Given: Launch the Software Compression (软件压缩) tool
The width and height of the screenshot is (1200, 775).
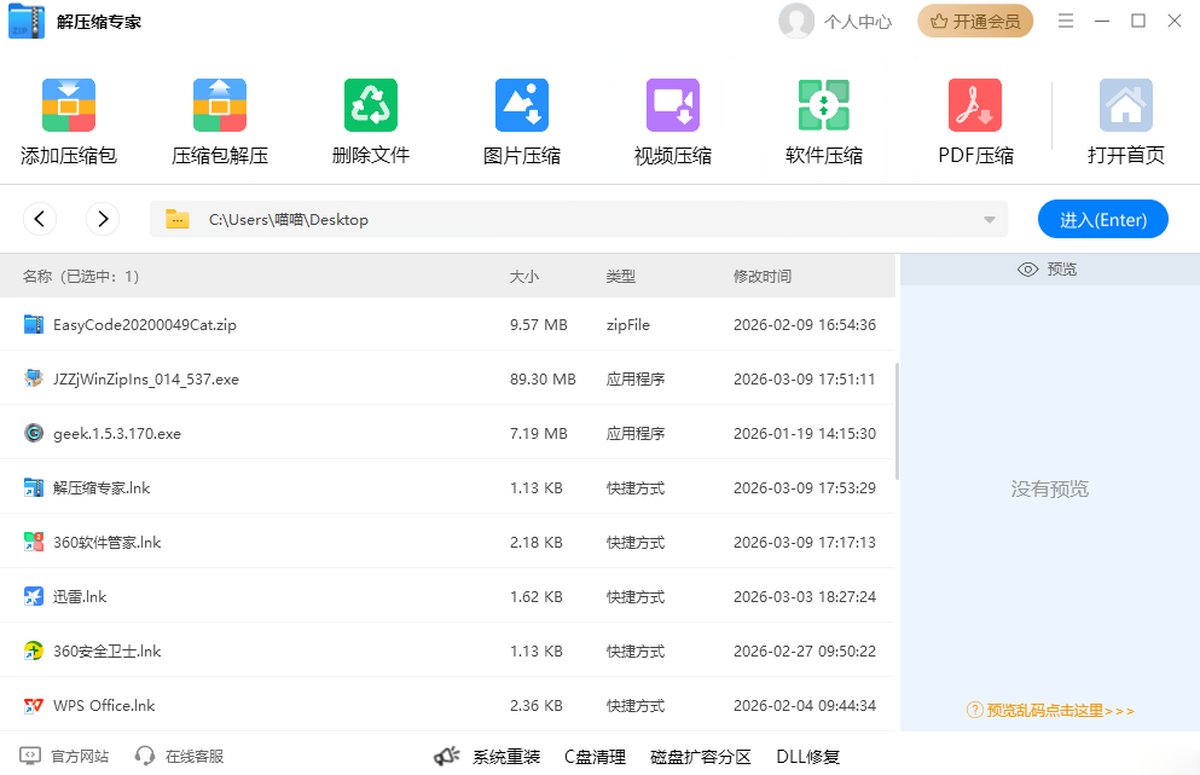Looking at the screenshot, I should (824, 106).
